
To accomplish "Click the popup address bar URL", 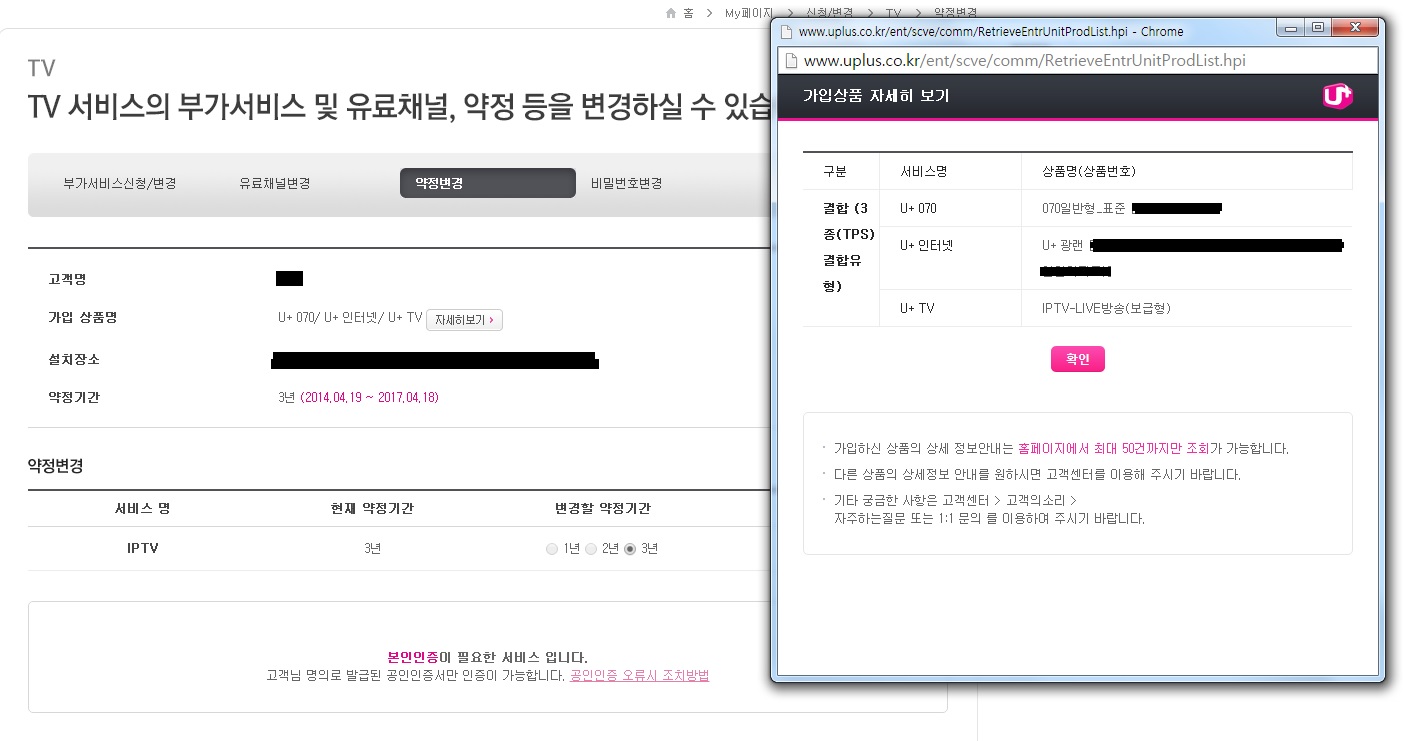I will [x=1025, y=60].
